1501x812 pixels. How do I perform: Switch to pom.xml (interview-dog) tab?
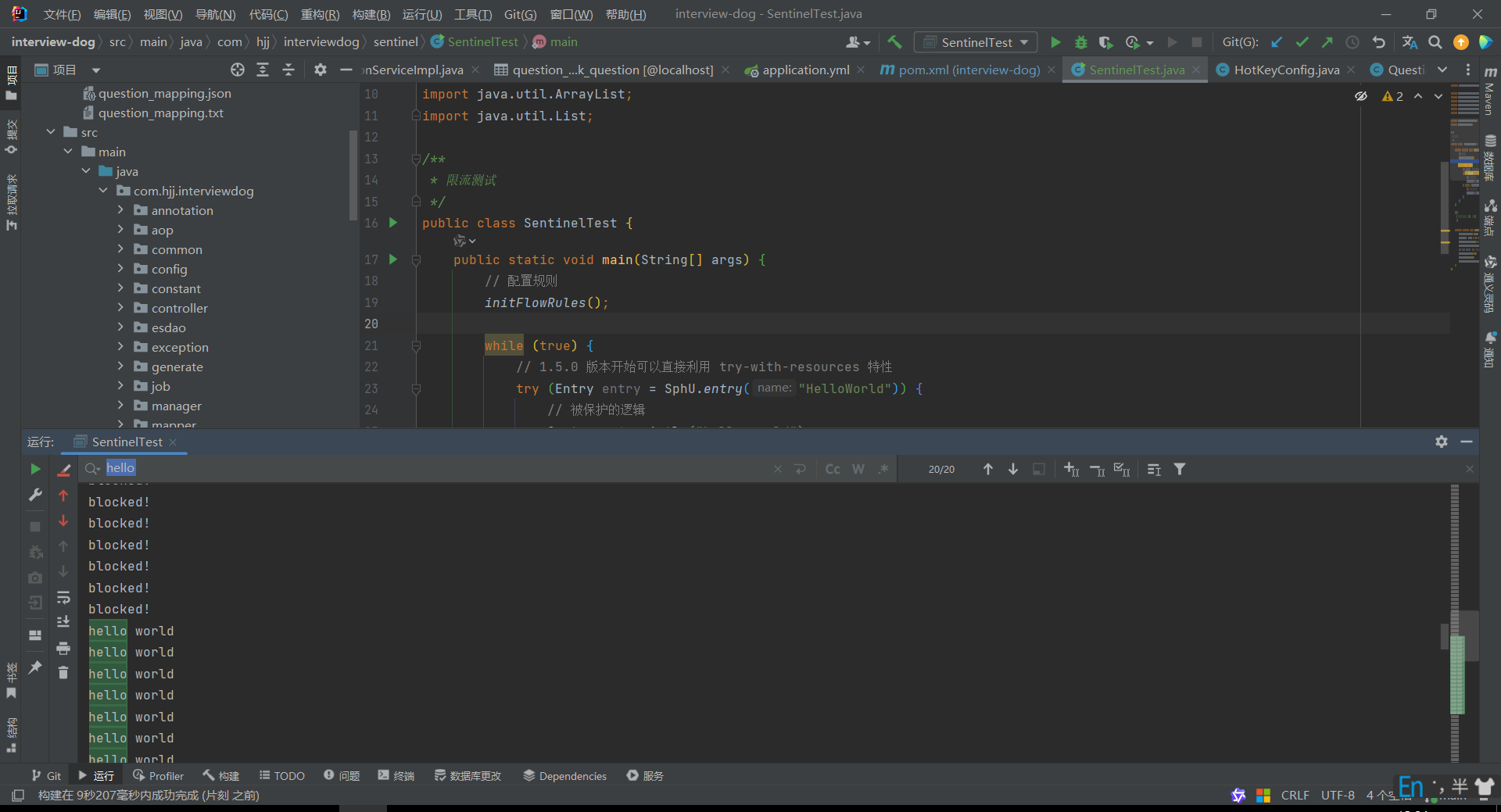tap(969, 70)
